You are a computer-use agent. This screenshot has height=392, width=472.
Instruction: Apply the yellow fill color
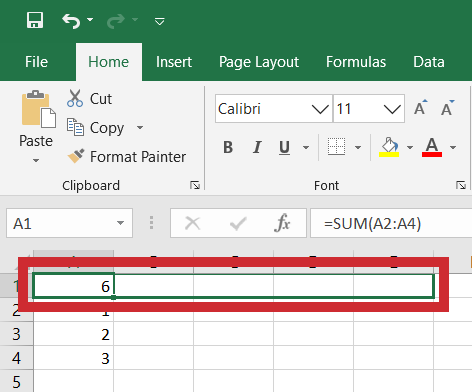click(x=389, y=147)
